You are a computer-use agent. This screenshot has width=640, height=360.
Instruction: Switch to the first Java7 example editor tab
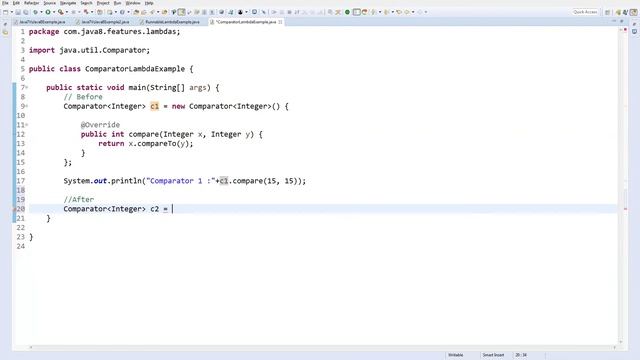coord(42,22)
